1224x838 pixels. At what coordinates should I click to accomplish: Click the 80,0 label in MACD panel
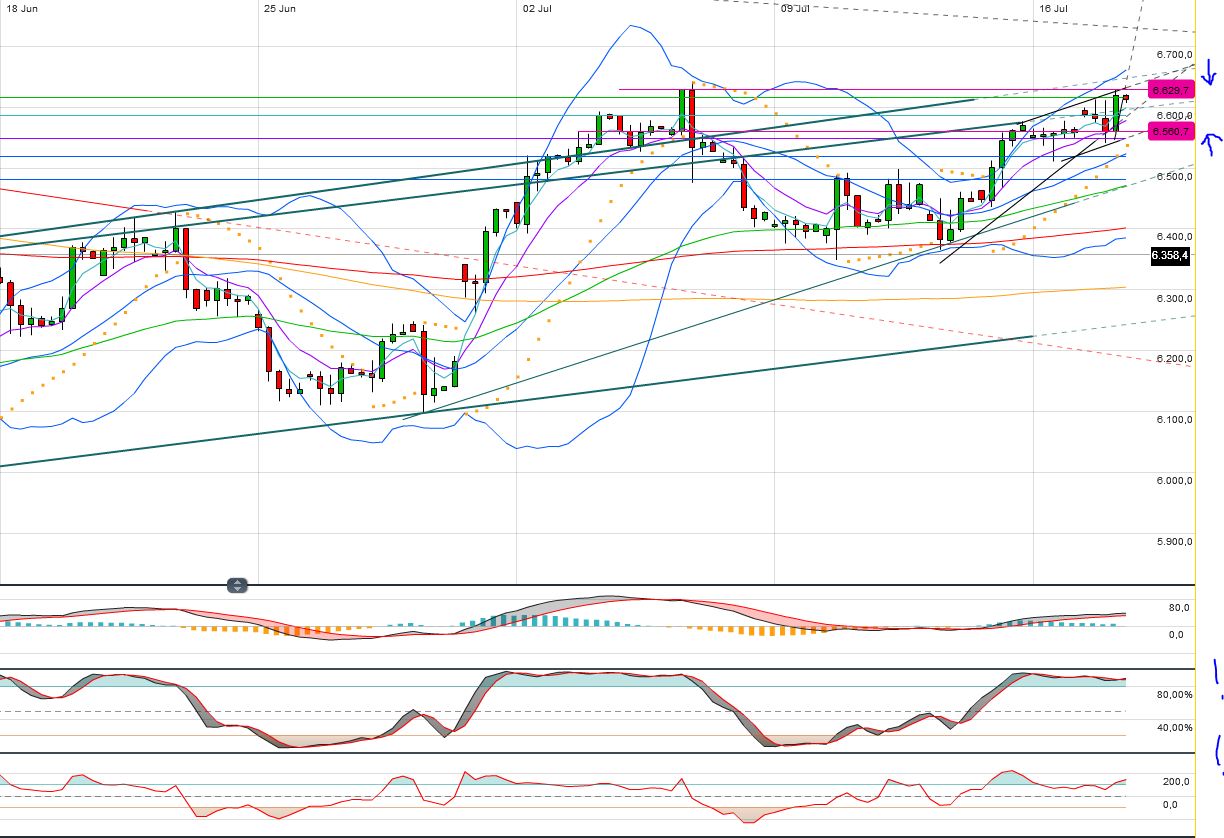1177,607
